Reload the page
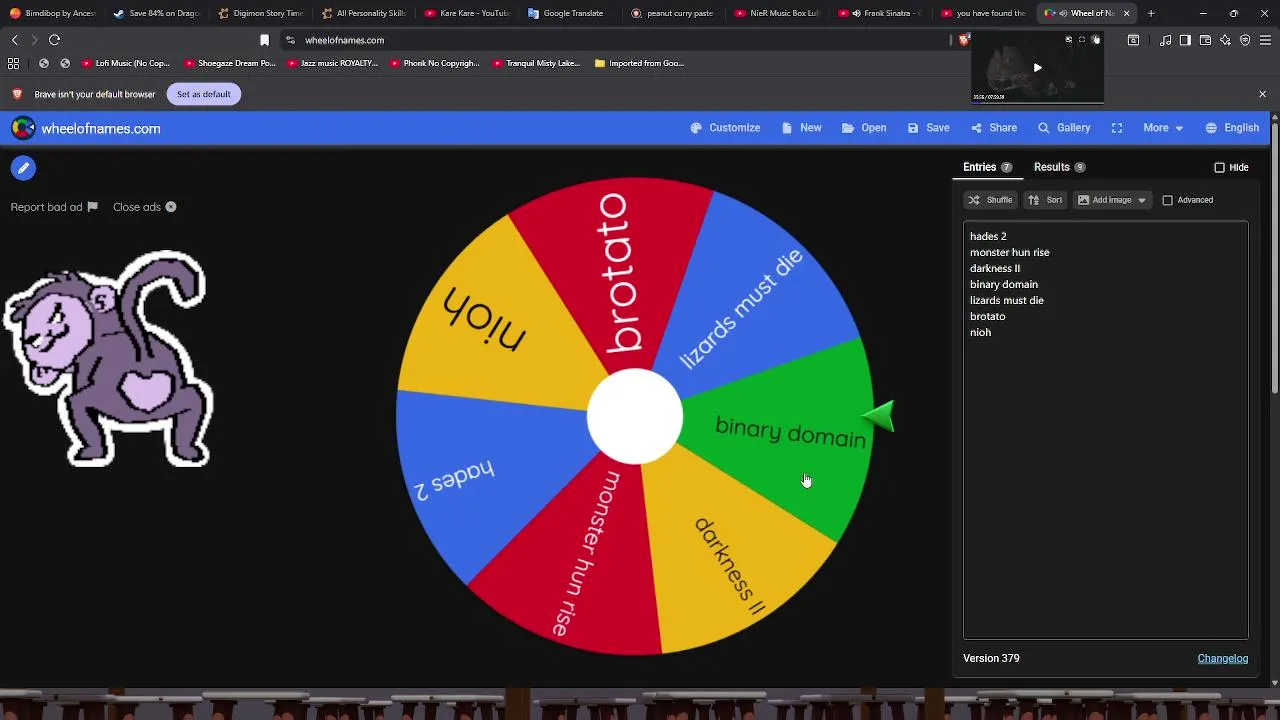Screen dimensions: 1280x720 click(x=54, y=40)
